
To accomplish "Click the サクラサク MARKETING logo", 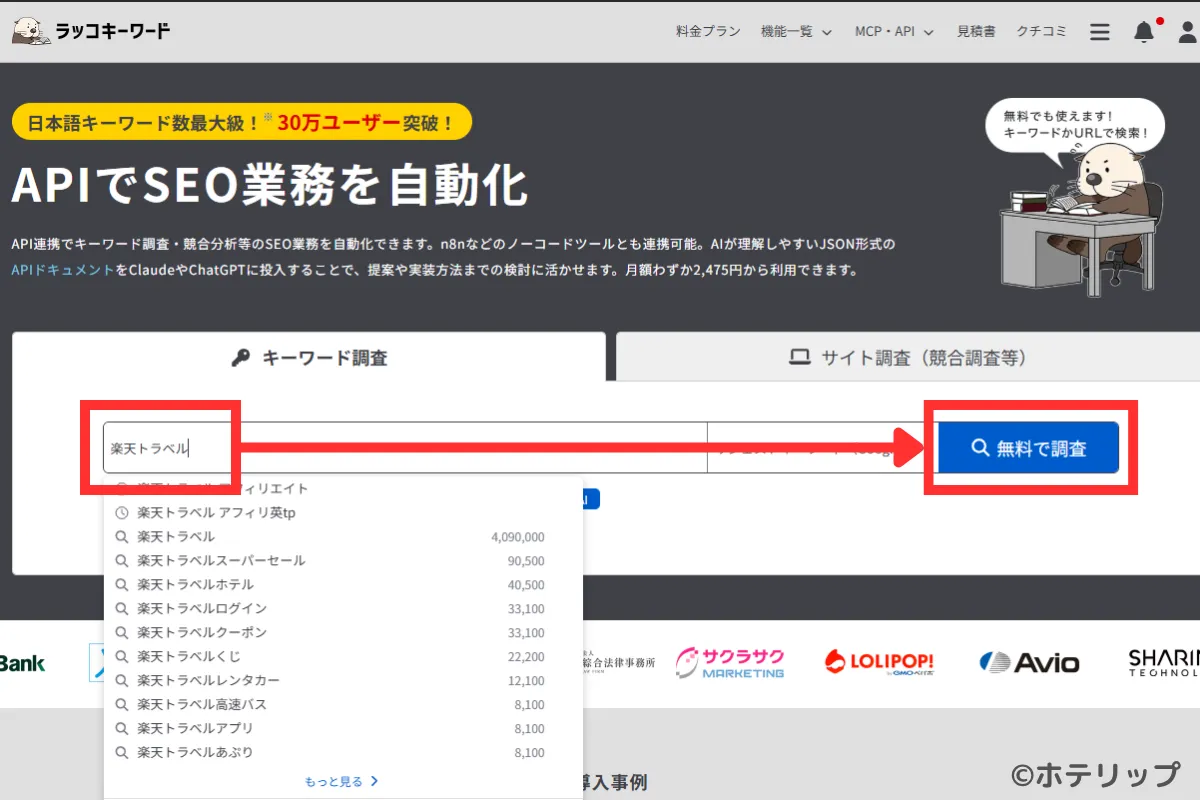I will tap(730, 662).
